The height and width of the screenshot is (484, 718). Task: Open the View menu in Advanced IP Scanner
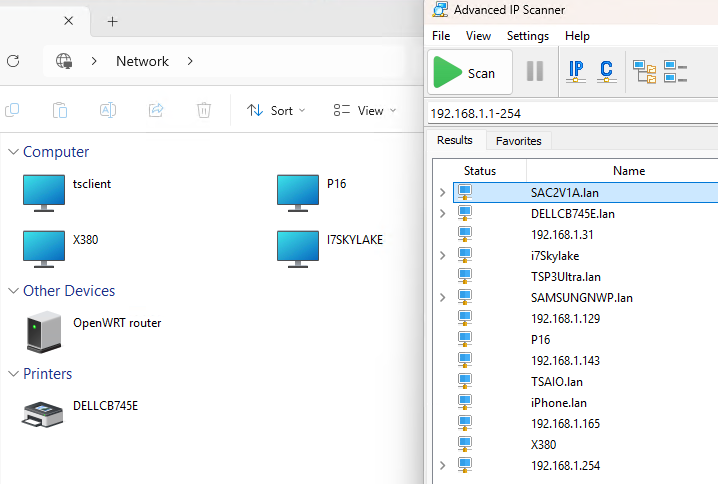pyautogui.click(x=478, y=36)
